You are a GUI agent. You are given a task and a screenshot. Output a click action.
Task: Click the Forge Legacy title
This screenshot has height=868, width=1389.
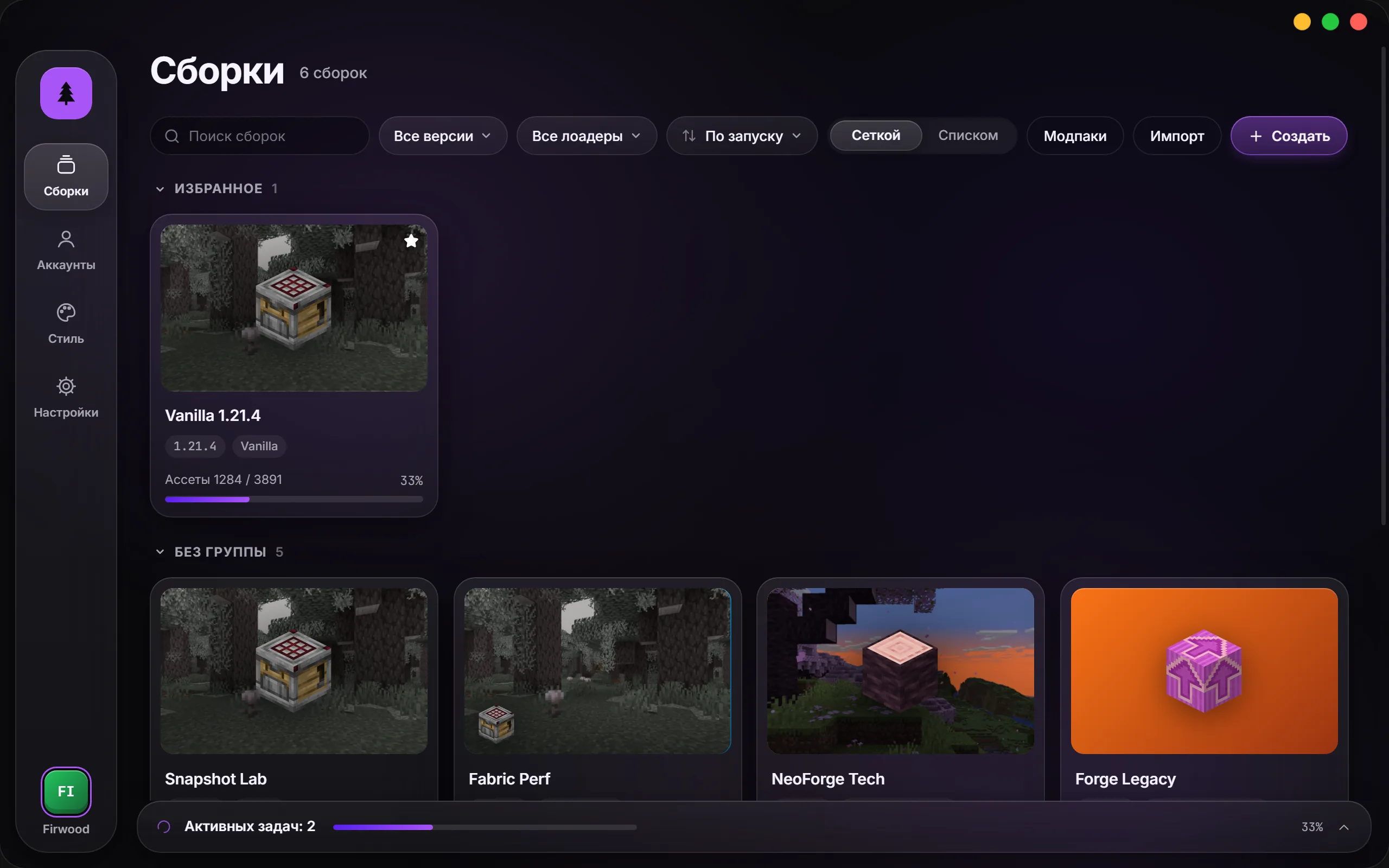[1125, 779]
